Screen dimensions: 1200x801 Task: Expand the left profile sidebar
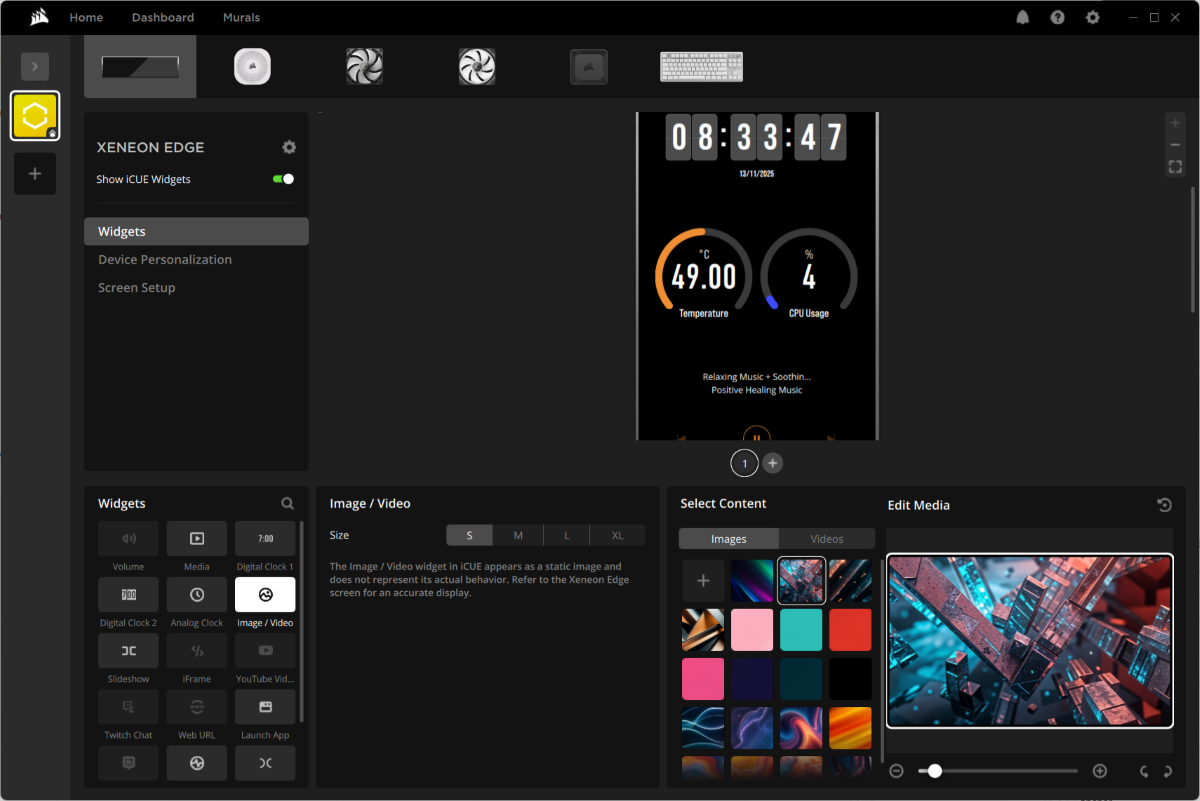(35, 67)
